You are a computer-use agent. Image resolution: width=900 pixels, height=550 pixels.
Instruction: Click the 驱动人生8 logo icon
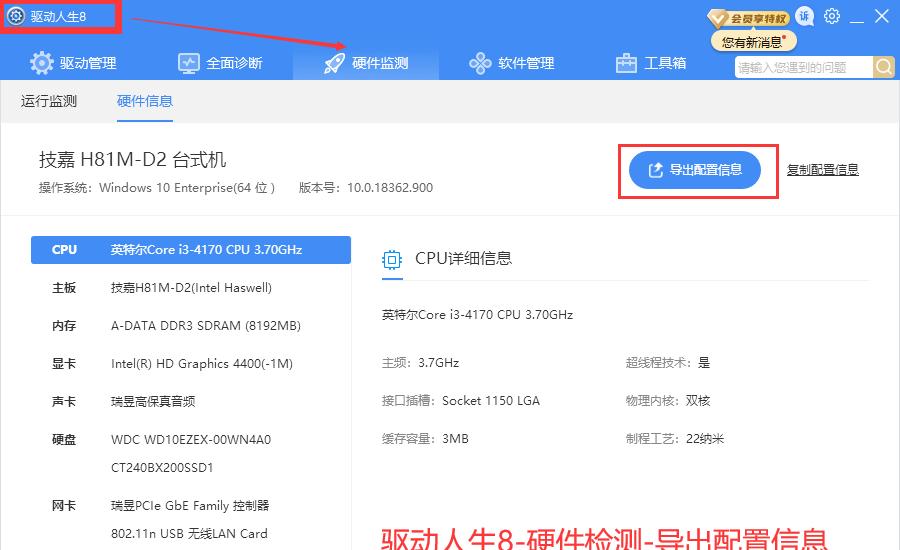click(15, 16)
